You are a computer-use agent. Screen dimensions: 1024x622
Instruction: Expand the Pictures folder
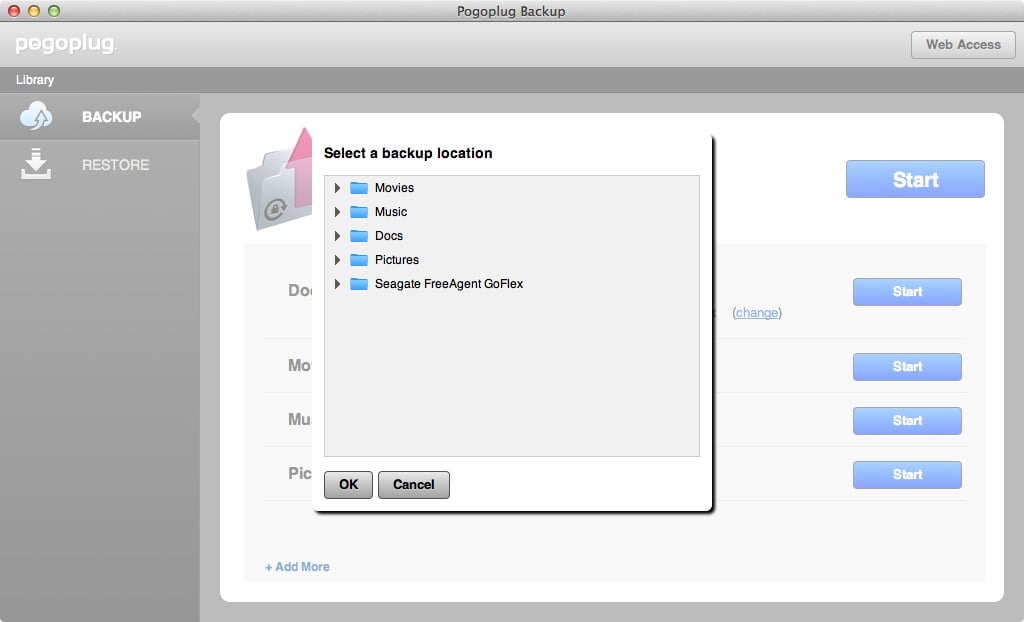[x=337, y=260]
